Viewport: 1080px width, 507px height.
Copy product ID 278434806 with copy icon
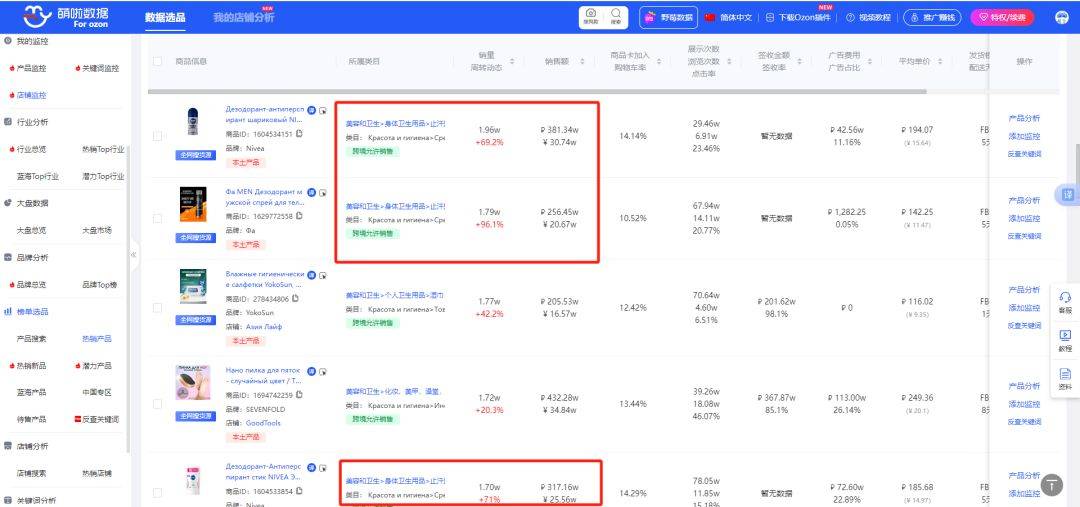coord(295,298)
